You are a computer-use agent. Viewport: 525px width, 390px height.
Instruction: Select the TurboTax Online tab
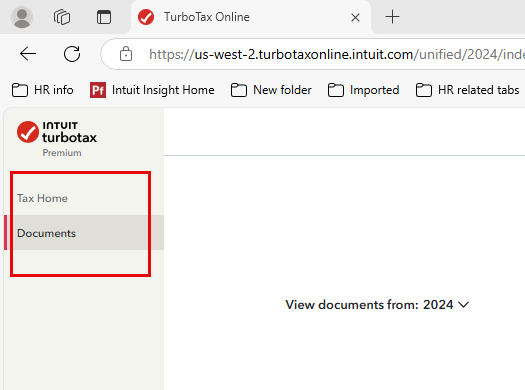[250, 17]
